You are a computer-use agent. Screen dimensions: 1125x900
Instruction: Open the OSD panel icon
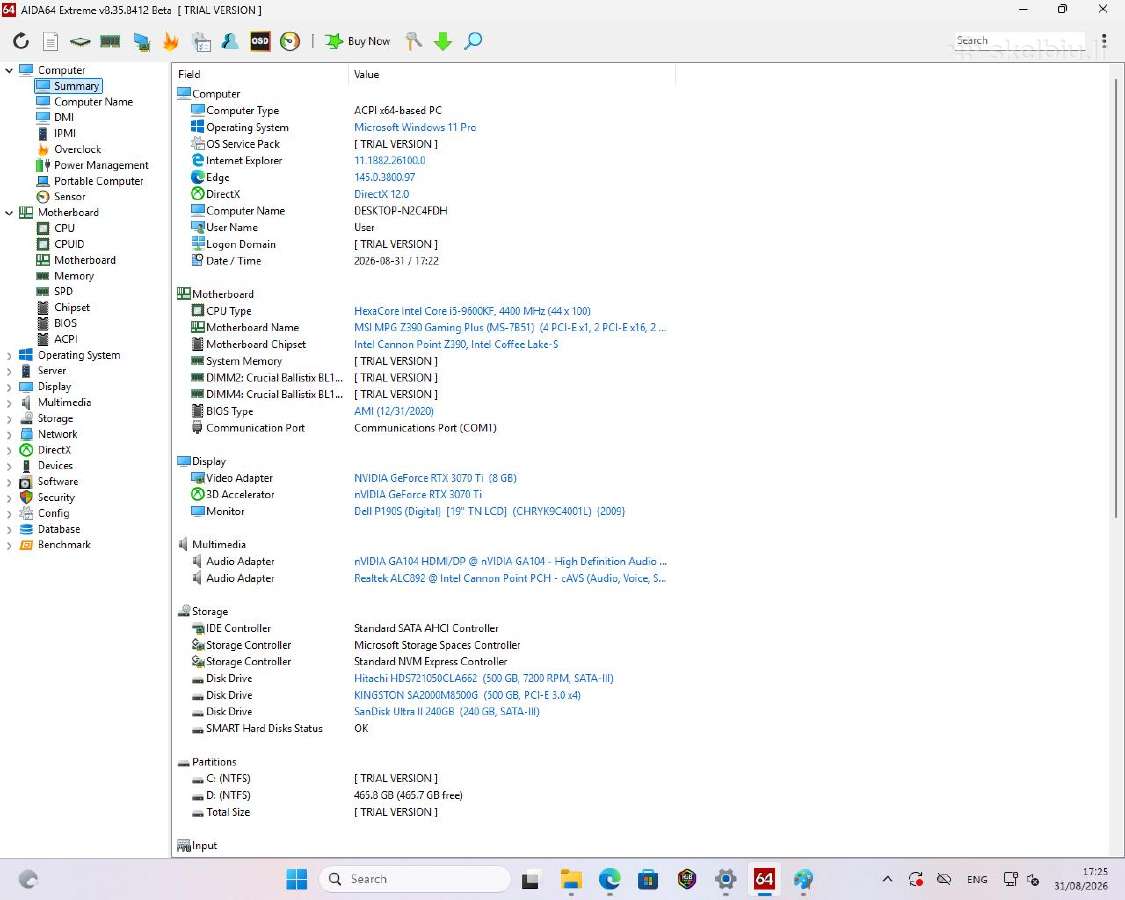click(260, 41)
